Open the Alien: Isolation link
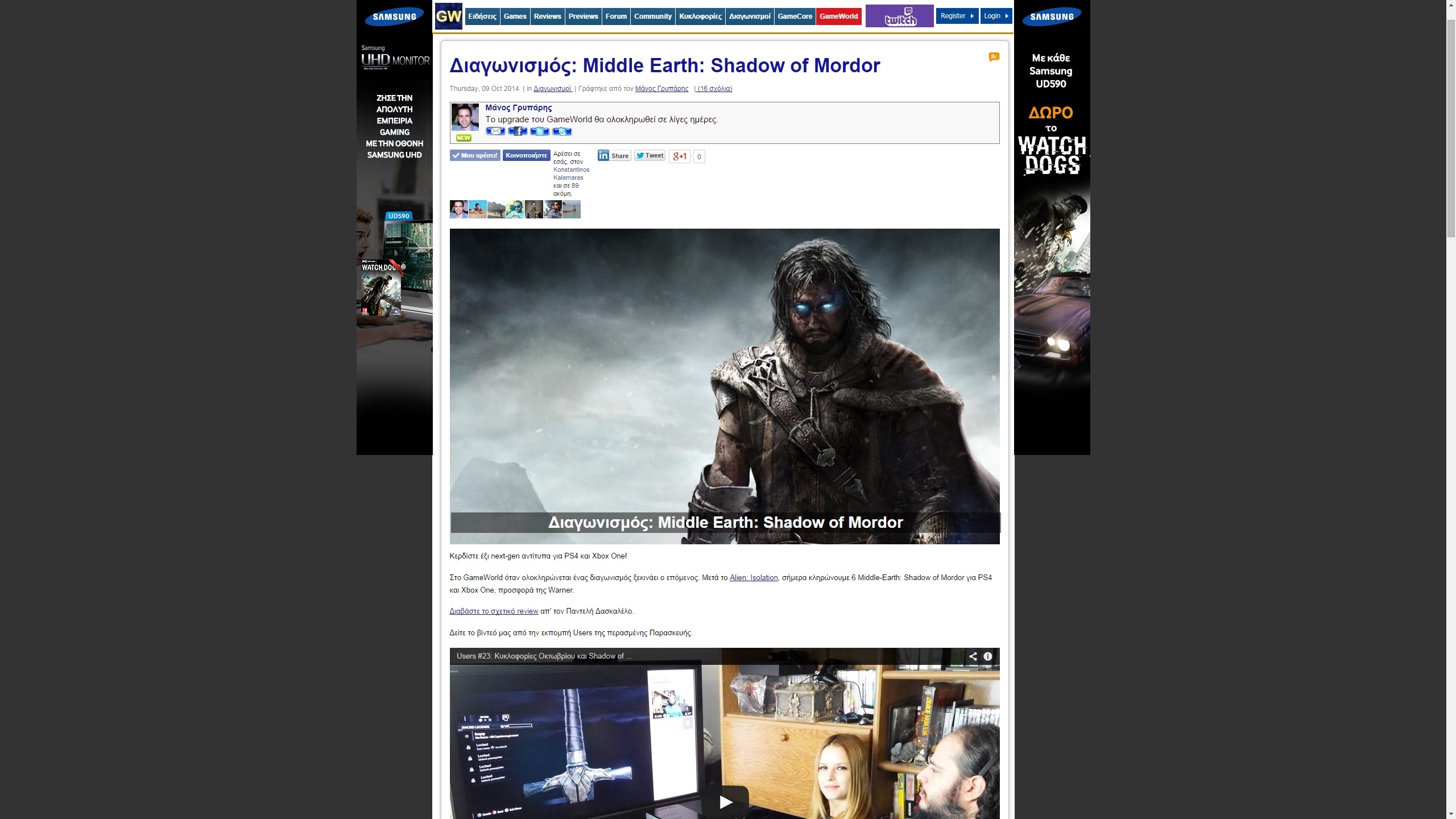Viewport: 1456px width, 819px height. (753, 577)
